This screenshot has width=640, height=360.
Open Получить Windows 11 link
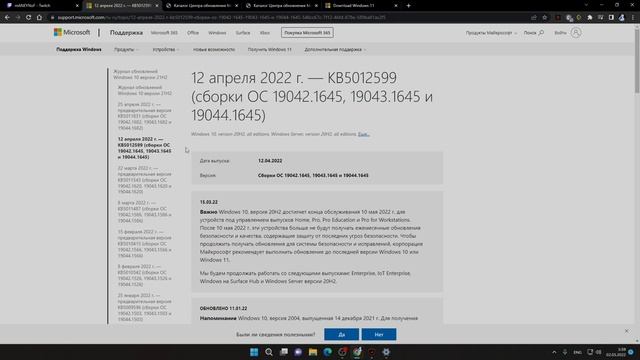[270, 49]
